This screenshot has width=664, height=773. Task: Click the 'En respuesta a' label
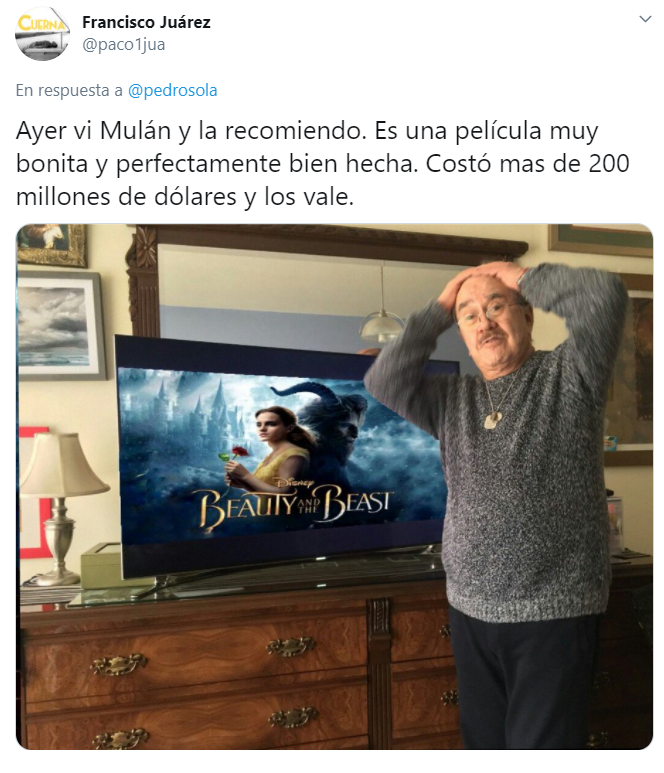tap(69, 91)
